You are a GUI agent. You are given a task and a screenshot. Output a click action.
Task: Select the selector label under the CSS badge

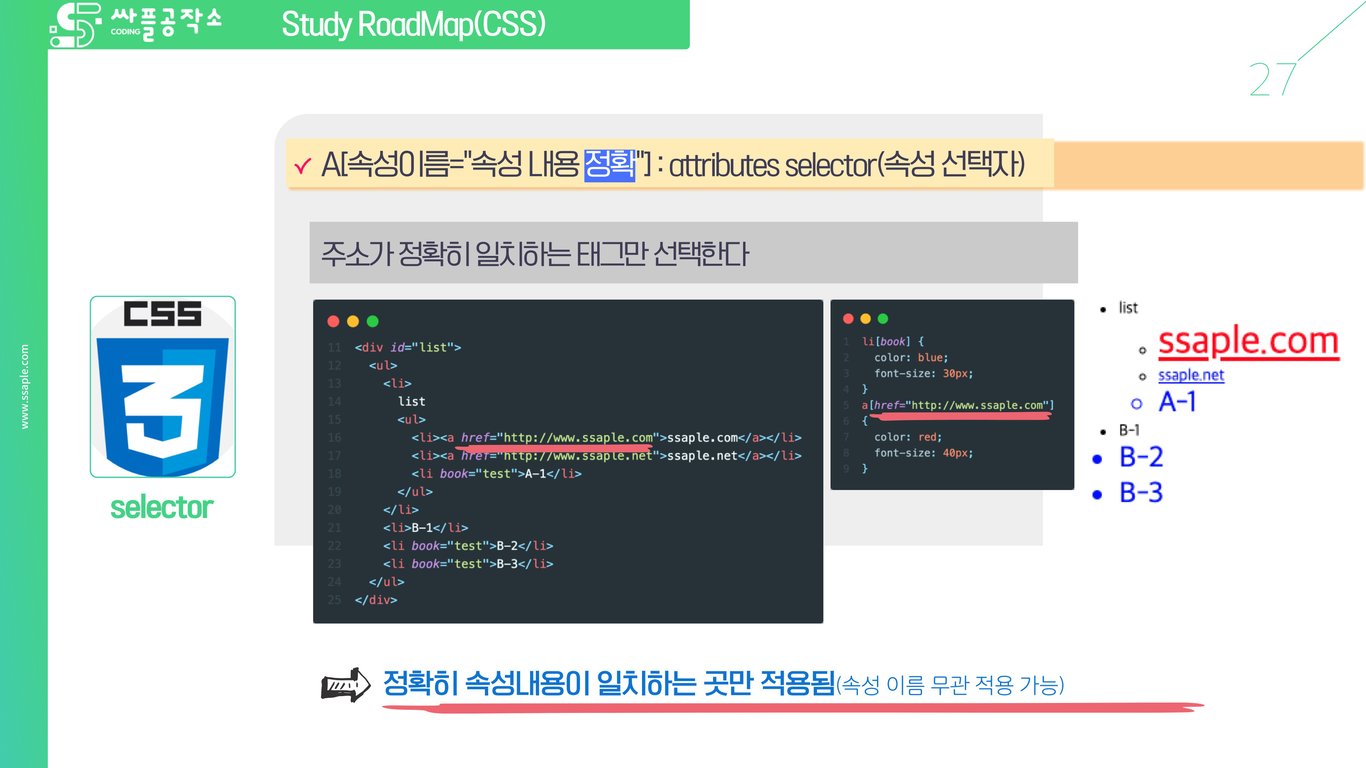coord(162,507)
